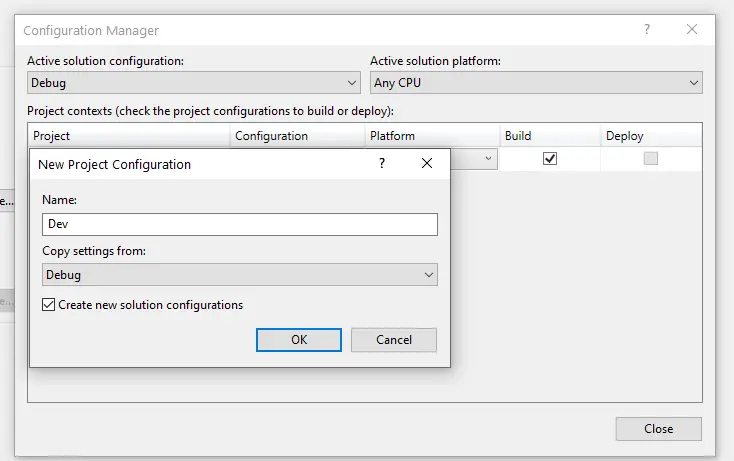Expand the project row's Platform dropdown arrow
Screen dimensions: 734x461
coord(489,158)
